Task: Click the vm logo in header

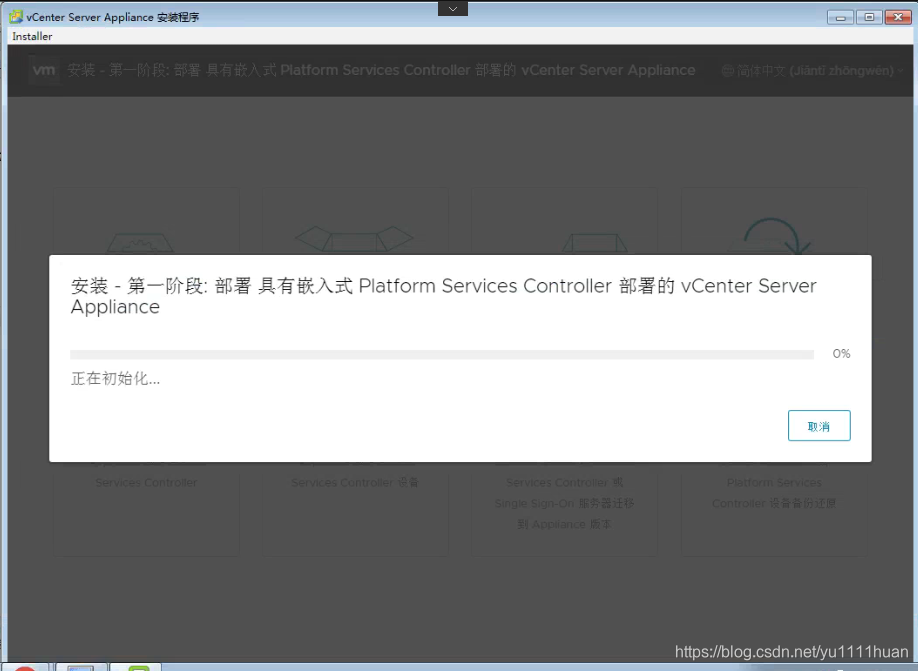Action: 44,70
